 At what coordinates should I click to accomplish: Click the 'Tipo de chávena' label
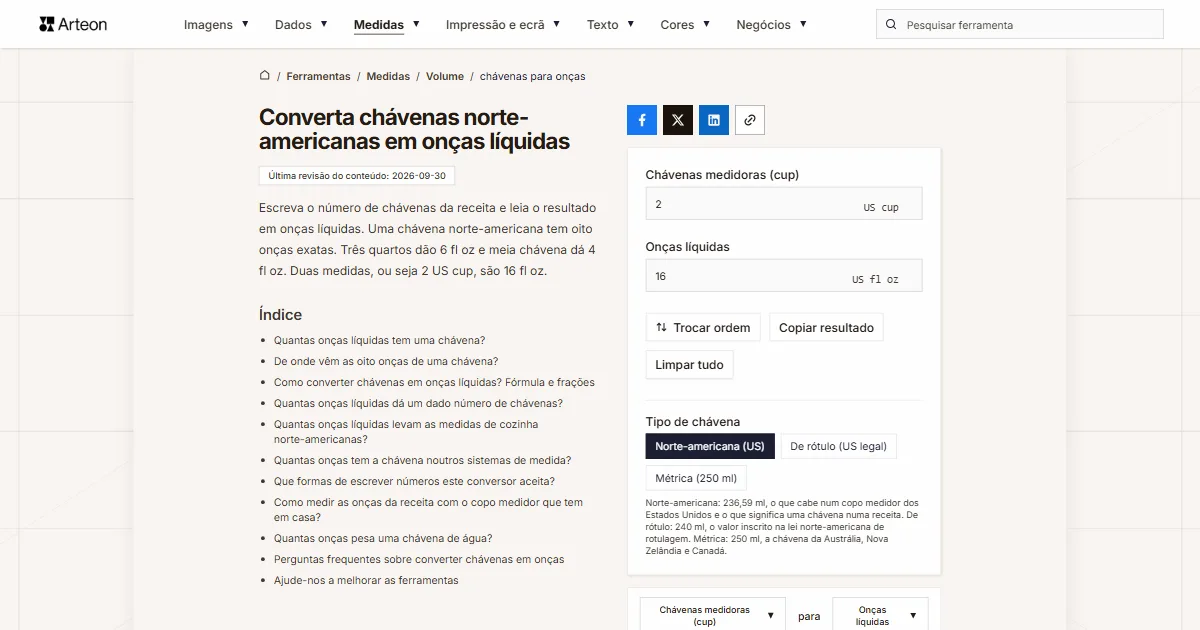693,422
